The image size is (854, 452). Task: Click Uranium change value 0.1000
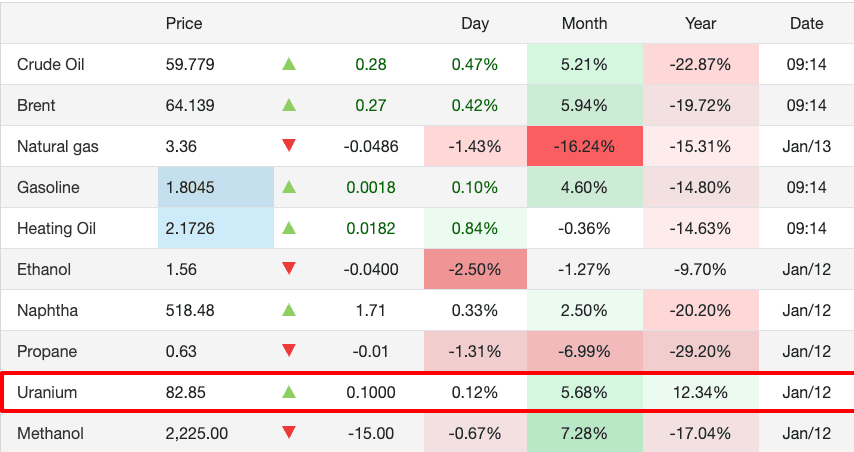click(x=371, y=392)
